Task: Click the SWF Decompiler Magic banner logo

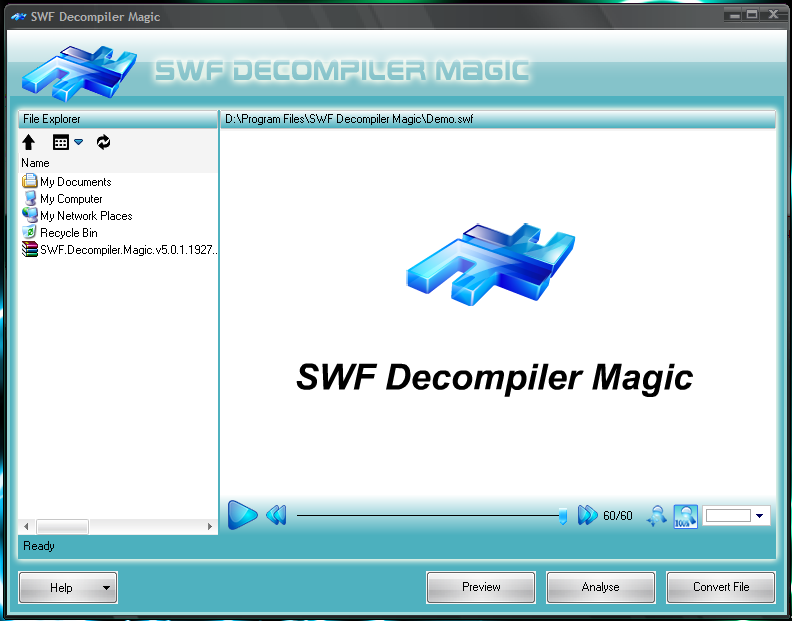Action: (x=79, y=72)
